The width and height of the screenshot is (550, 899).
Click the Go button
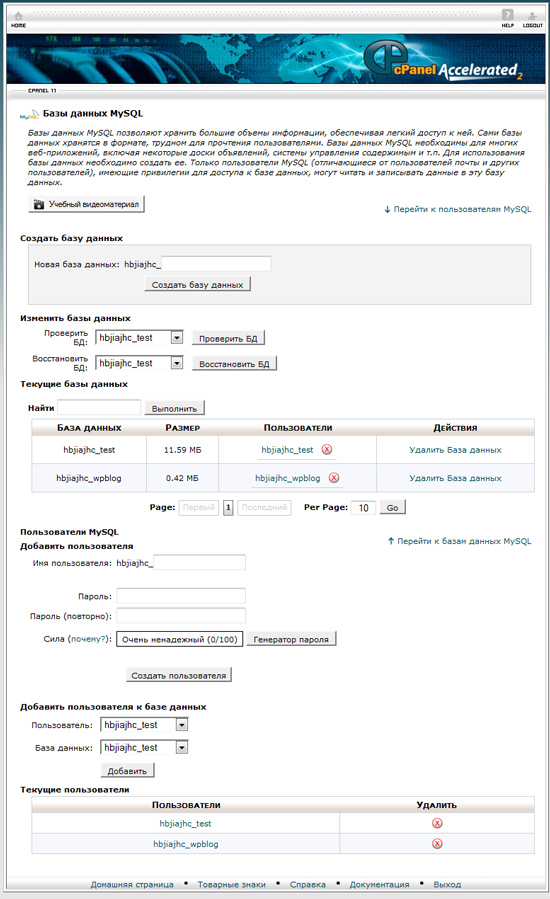pos(392,507)
